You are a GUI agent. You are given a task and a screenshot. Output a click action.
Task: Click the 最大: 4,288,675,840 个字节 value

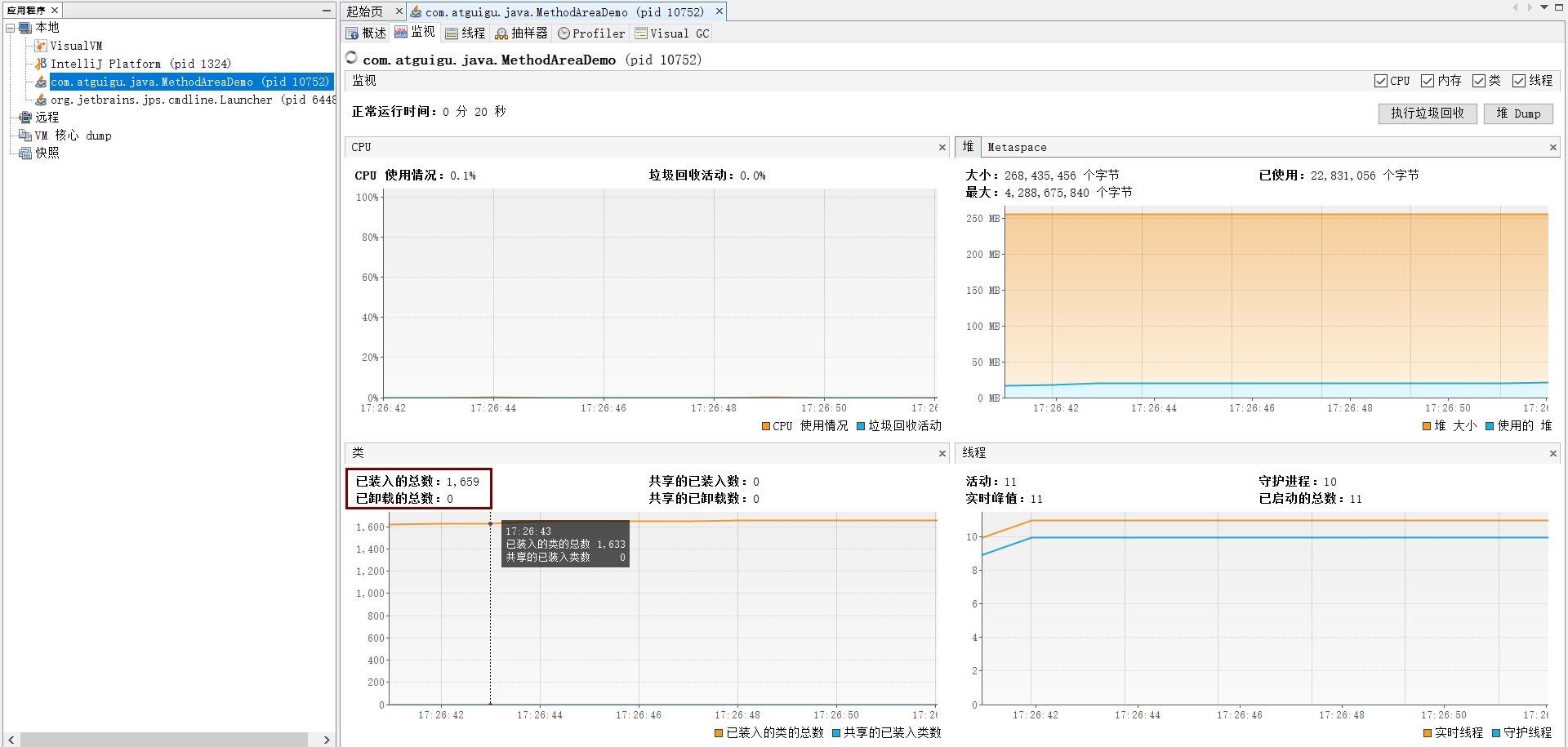[1049, 193]
